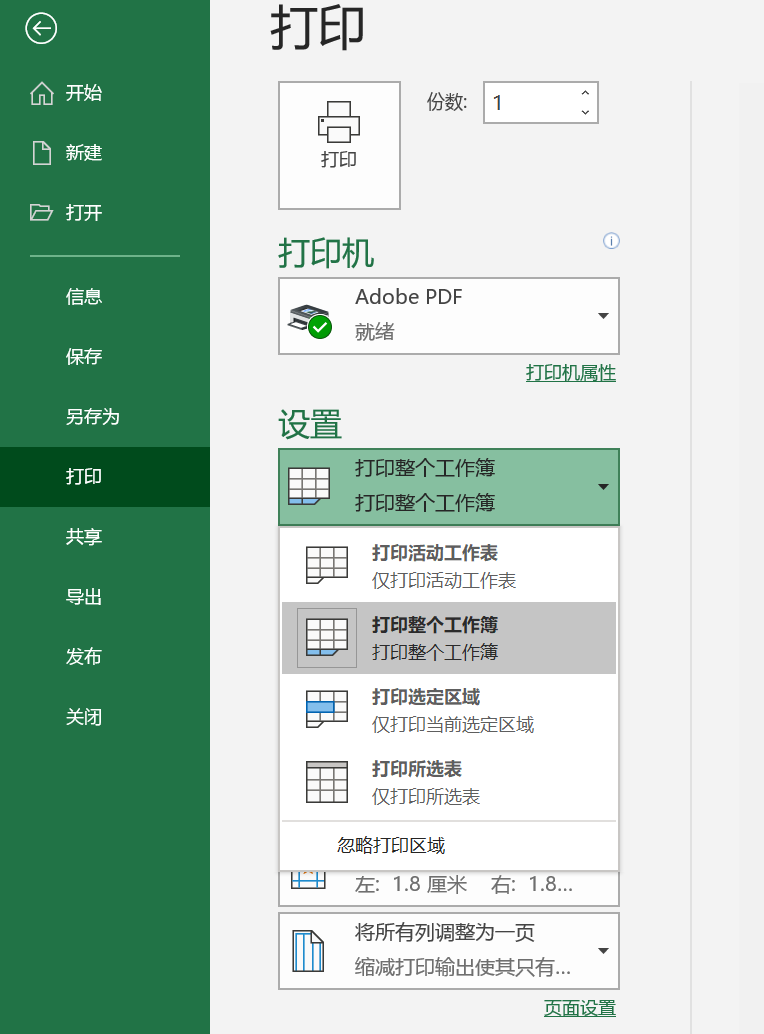Viewport: 764px width, 1034px height.
Task: Open the 打开 menu item
Action: (x=105, y=213)
